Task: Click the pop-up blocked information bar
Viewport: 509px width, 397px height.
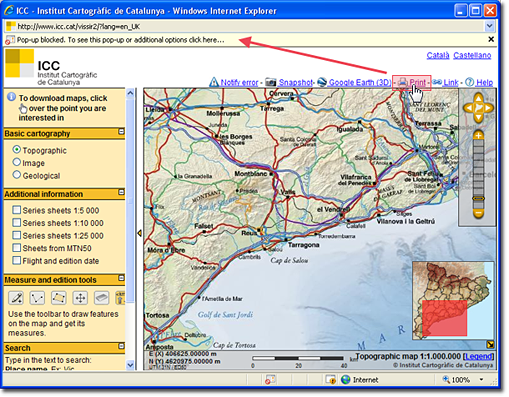Action: coord(248,40)
